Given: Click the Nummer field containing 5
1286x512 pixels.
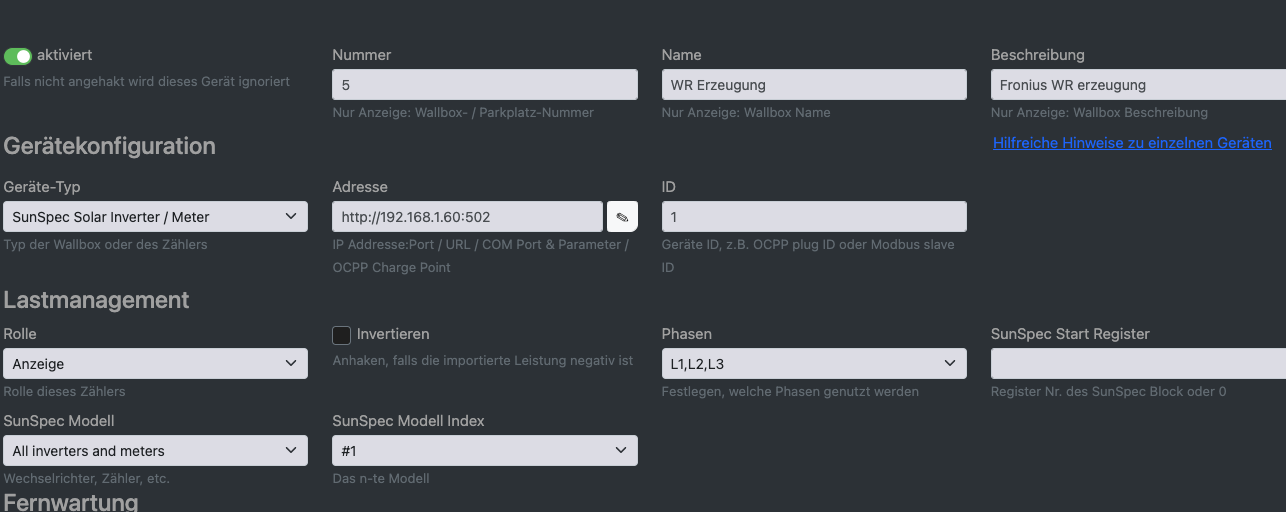Looking at the screenshot, I should (485, 85).
